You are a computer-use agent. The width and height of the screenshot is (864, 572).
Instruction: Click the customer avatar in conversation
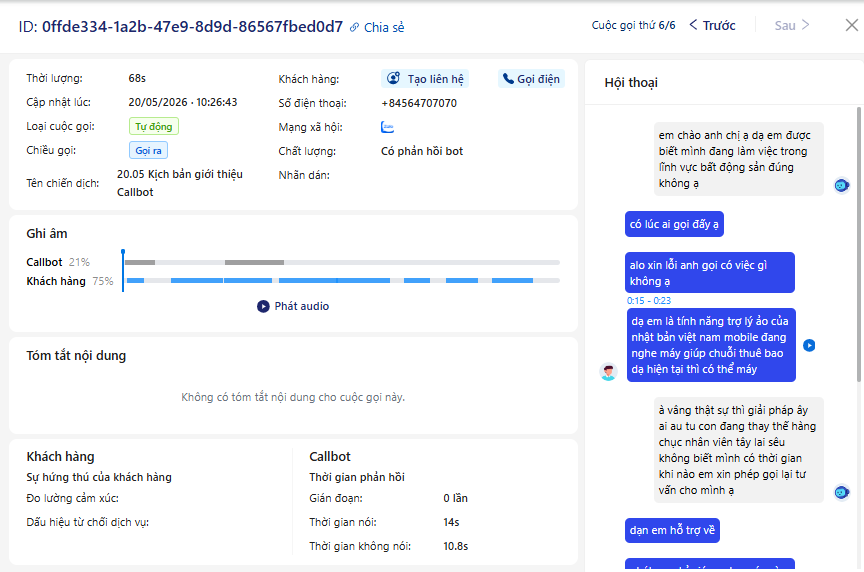[608, 373]
